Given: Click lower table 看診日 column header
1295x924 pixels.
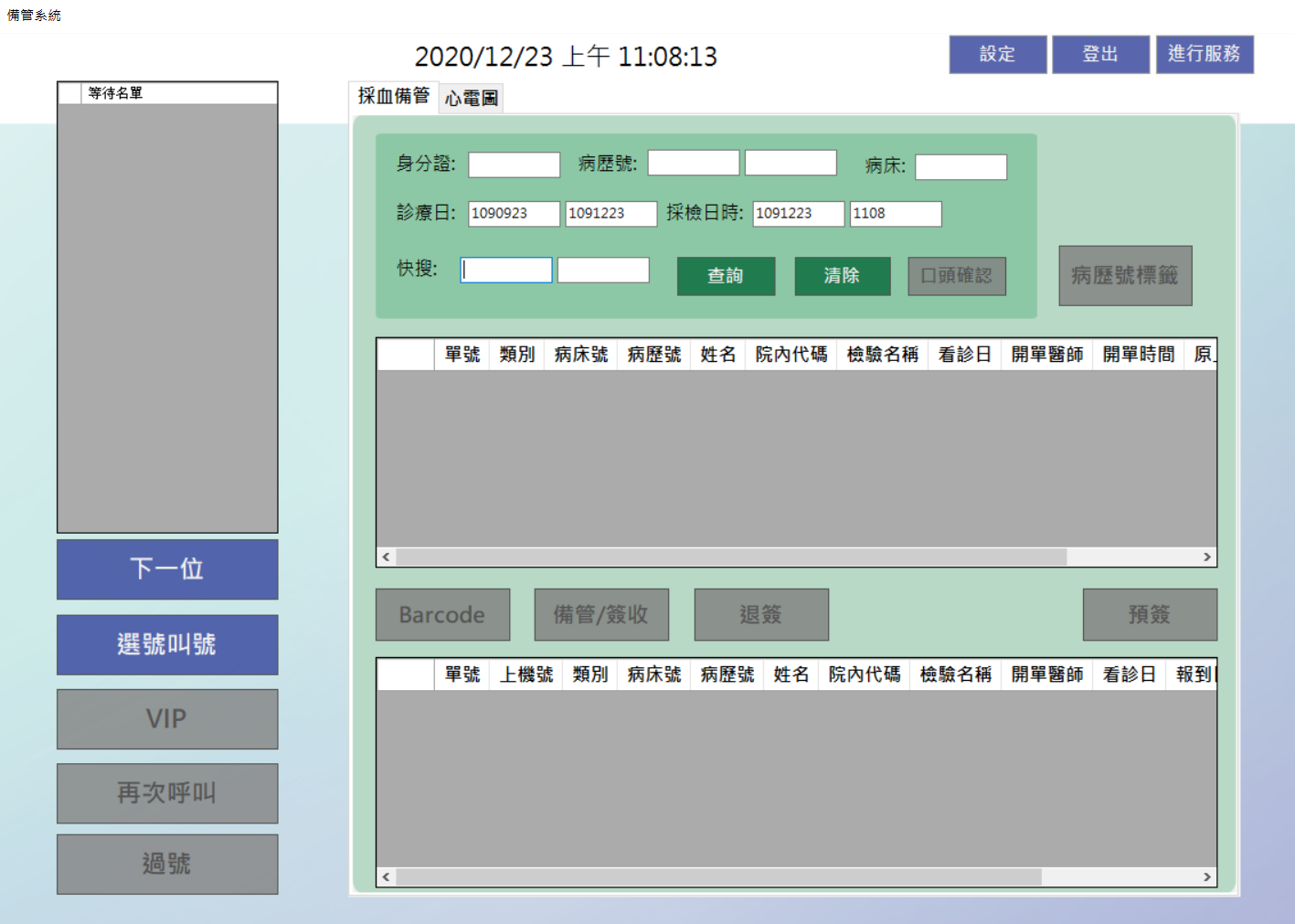Looking at the screenshot, I should tap(1129, 674).
